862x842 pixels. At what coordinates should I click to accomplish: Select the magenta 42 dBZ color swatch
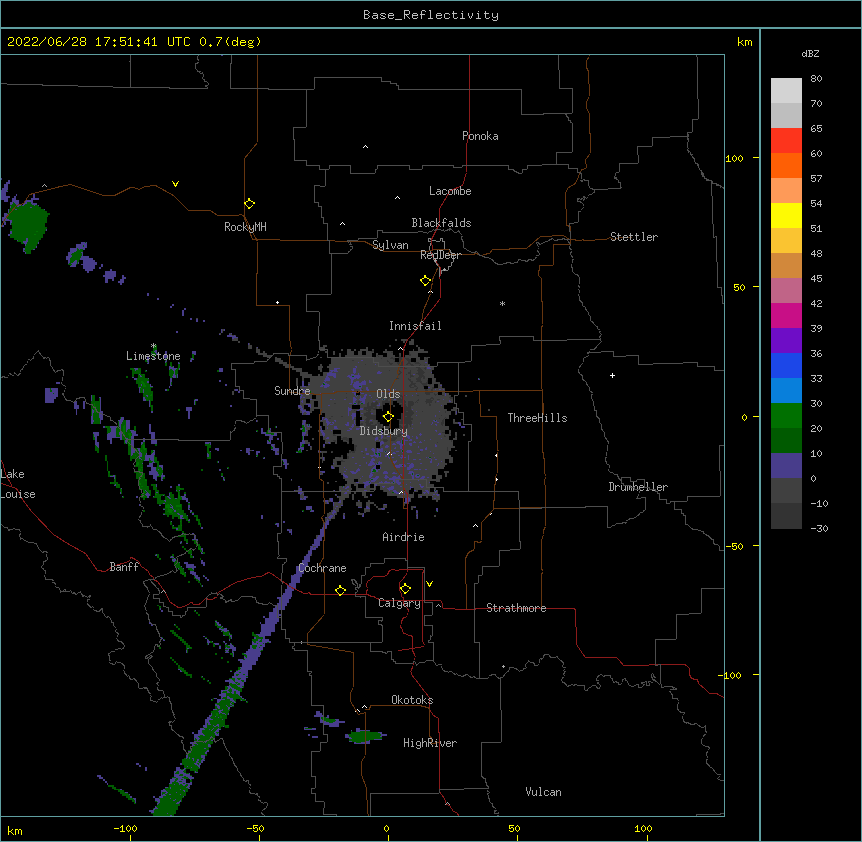pyautogui.click(x=786, y=315)
